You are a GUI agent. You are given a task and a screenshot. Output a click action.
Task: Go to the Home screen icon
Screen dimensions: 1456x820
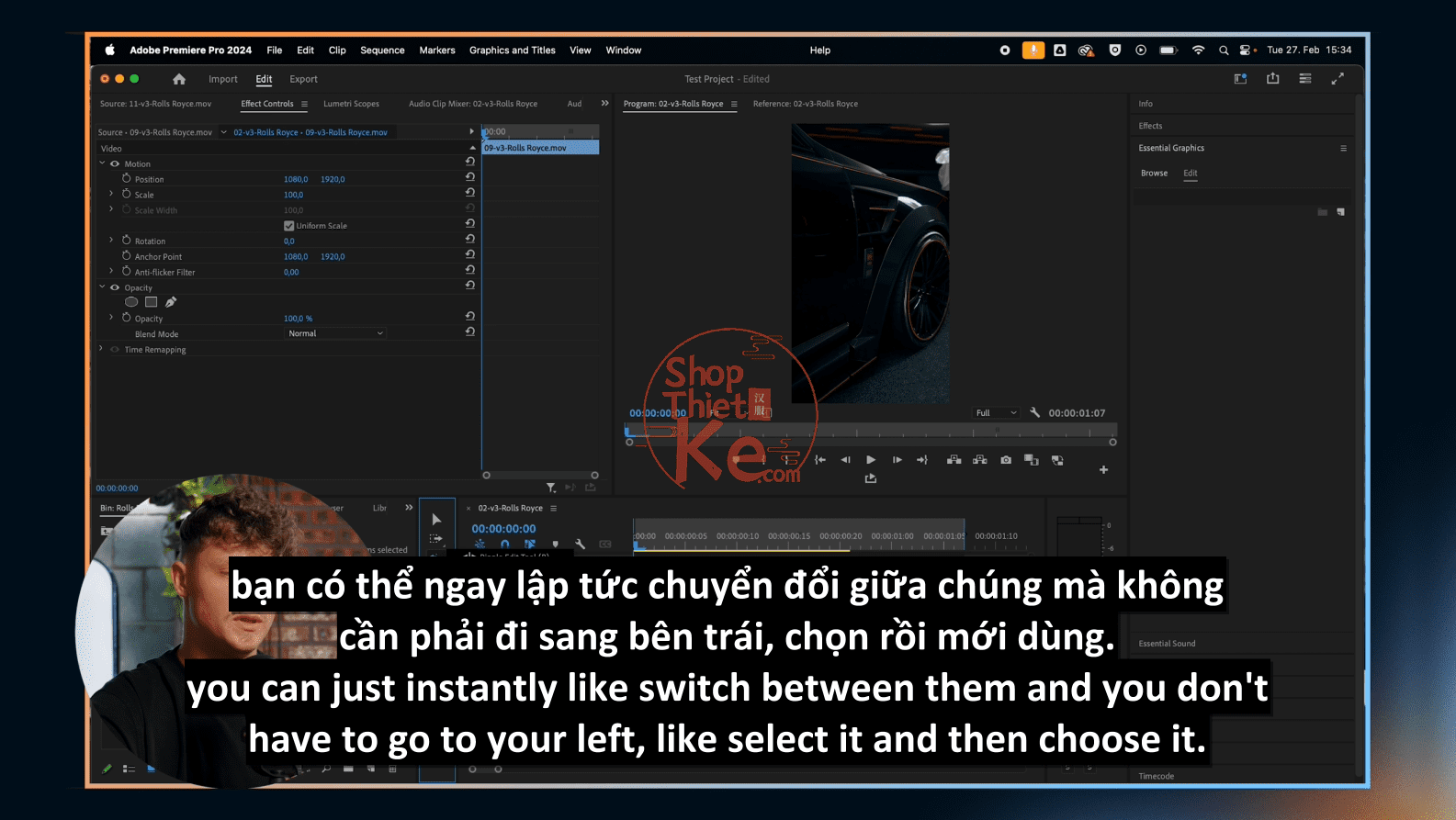[179, 79]
